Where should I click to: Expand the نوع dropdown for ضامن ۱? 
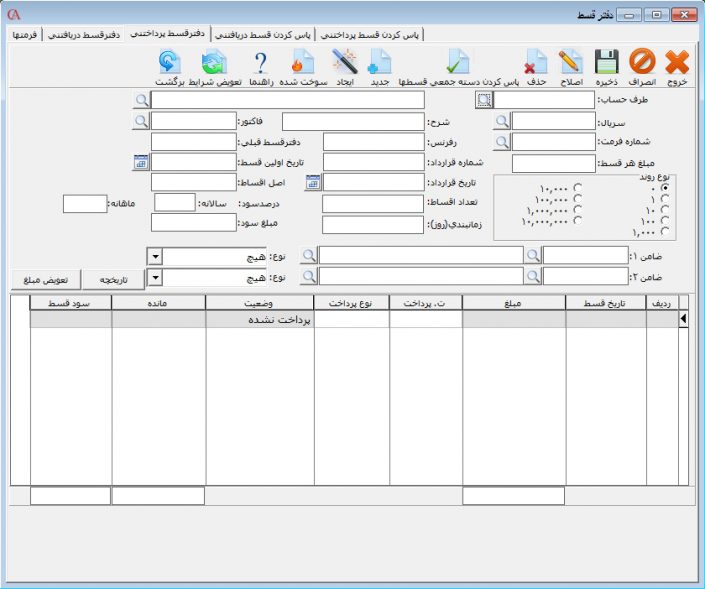[154, 256]
